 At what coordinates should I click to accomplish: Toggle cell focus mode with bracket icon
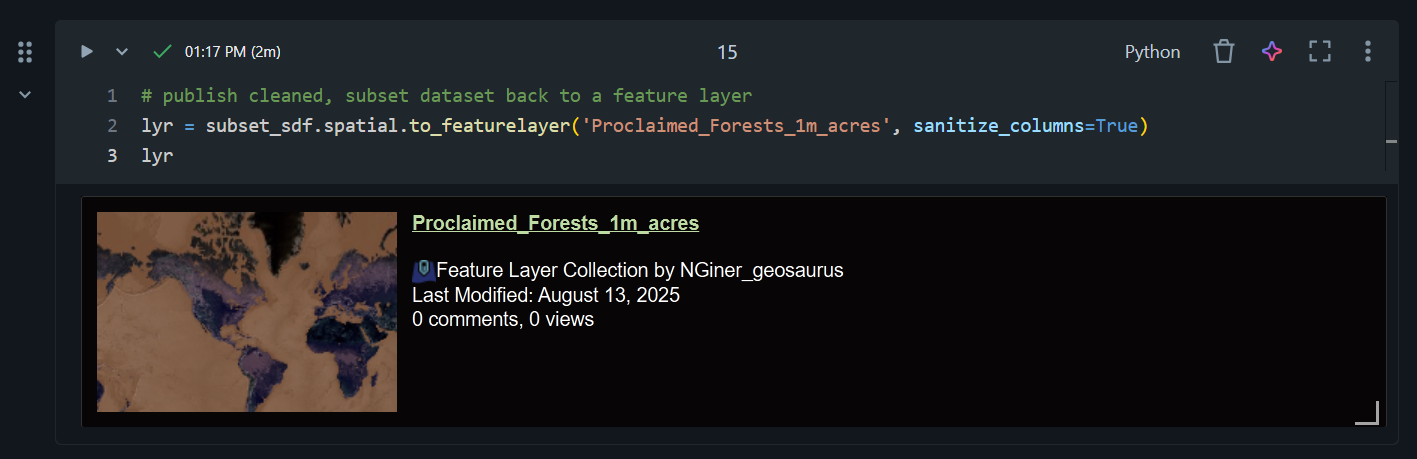[1320, 52]
